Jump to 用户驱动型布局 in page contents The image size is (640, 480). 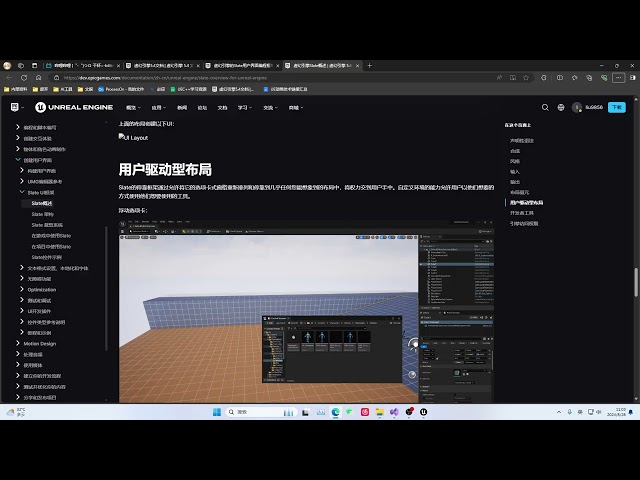click(526, 202)
